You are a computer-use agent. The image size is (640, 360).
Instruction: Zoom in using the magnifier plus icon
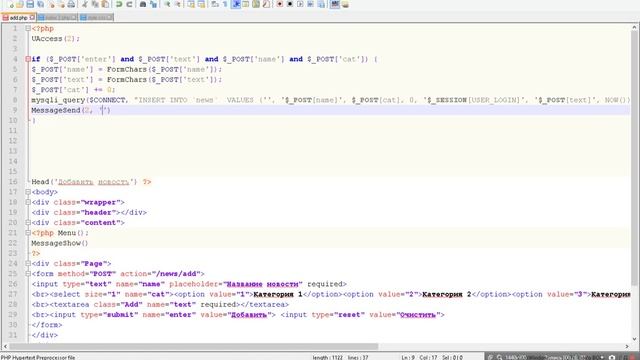[167, 4]
